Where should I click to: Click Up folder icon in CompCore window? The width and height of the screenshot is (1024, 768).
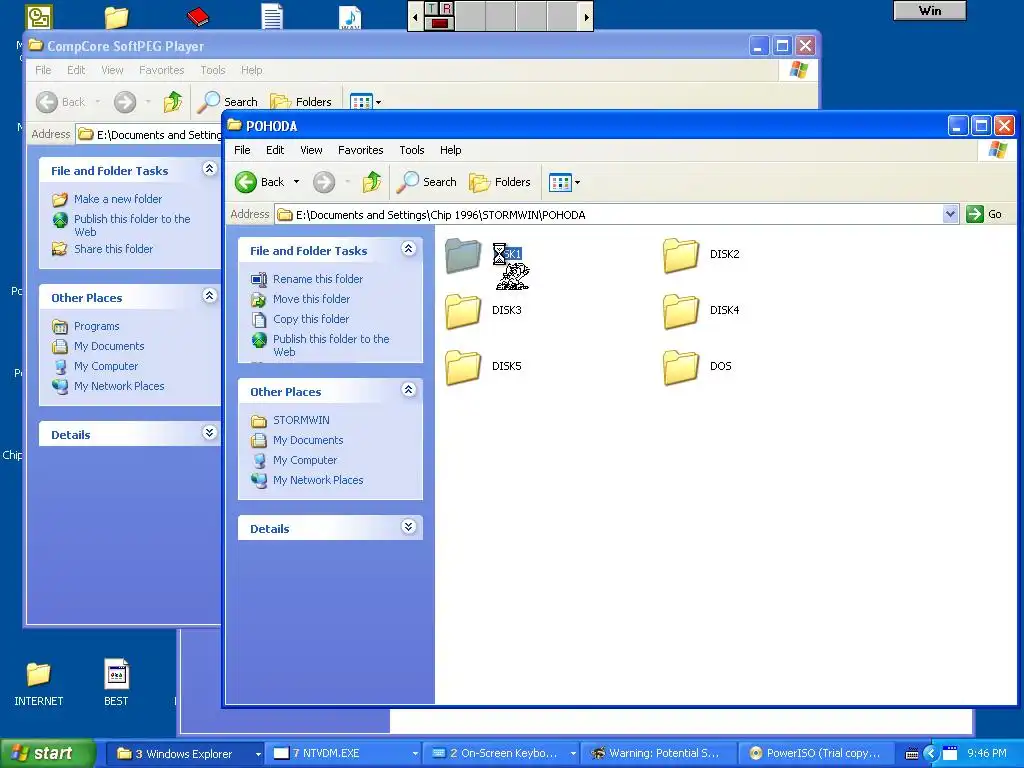[173, 102]
